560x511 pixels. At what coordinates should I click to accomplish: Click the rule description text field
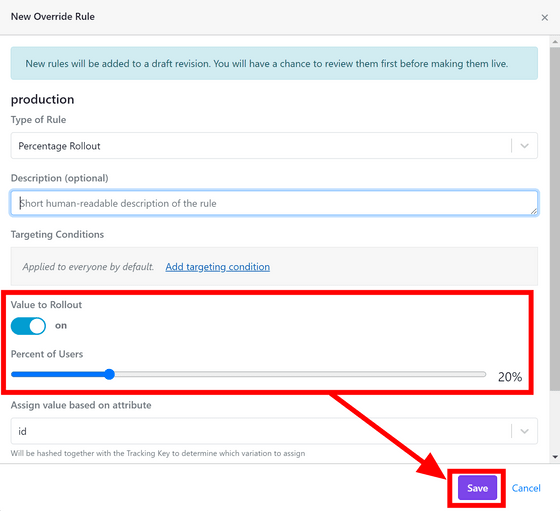click(274, 203)
